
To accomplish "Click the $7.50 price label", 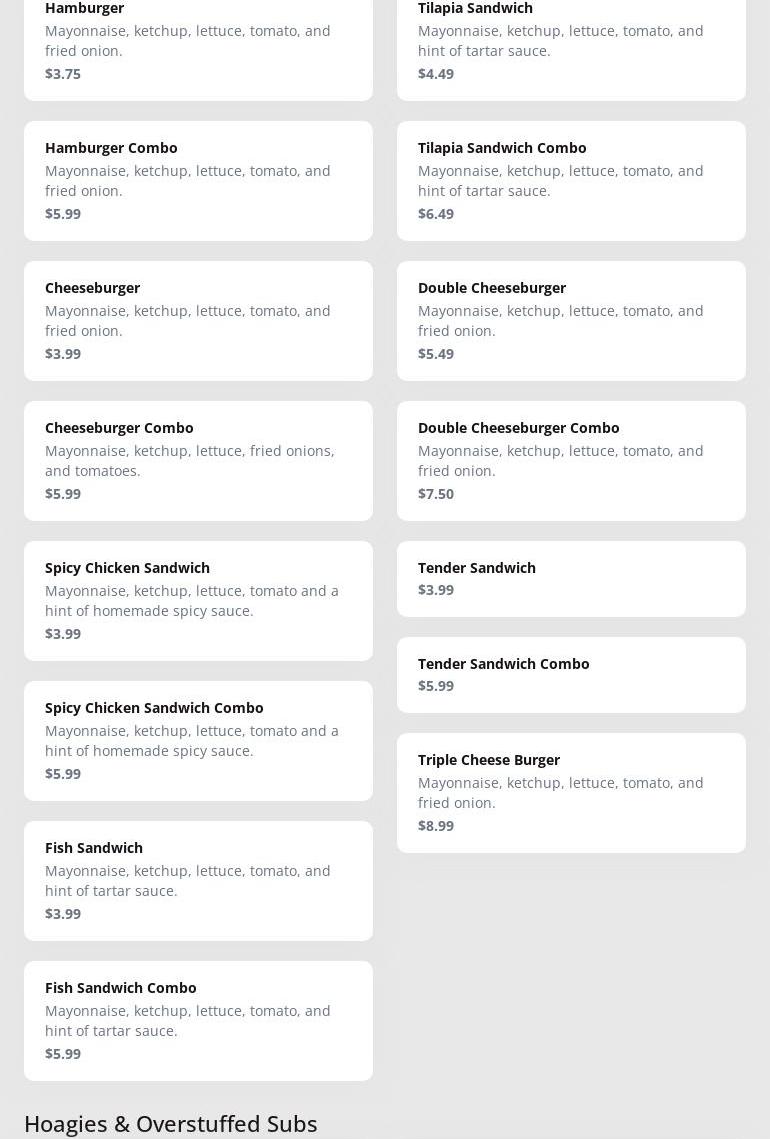I will (436, 494).
